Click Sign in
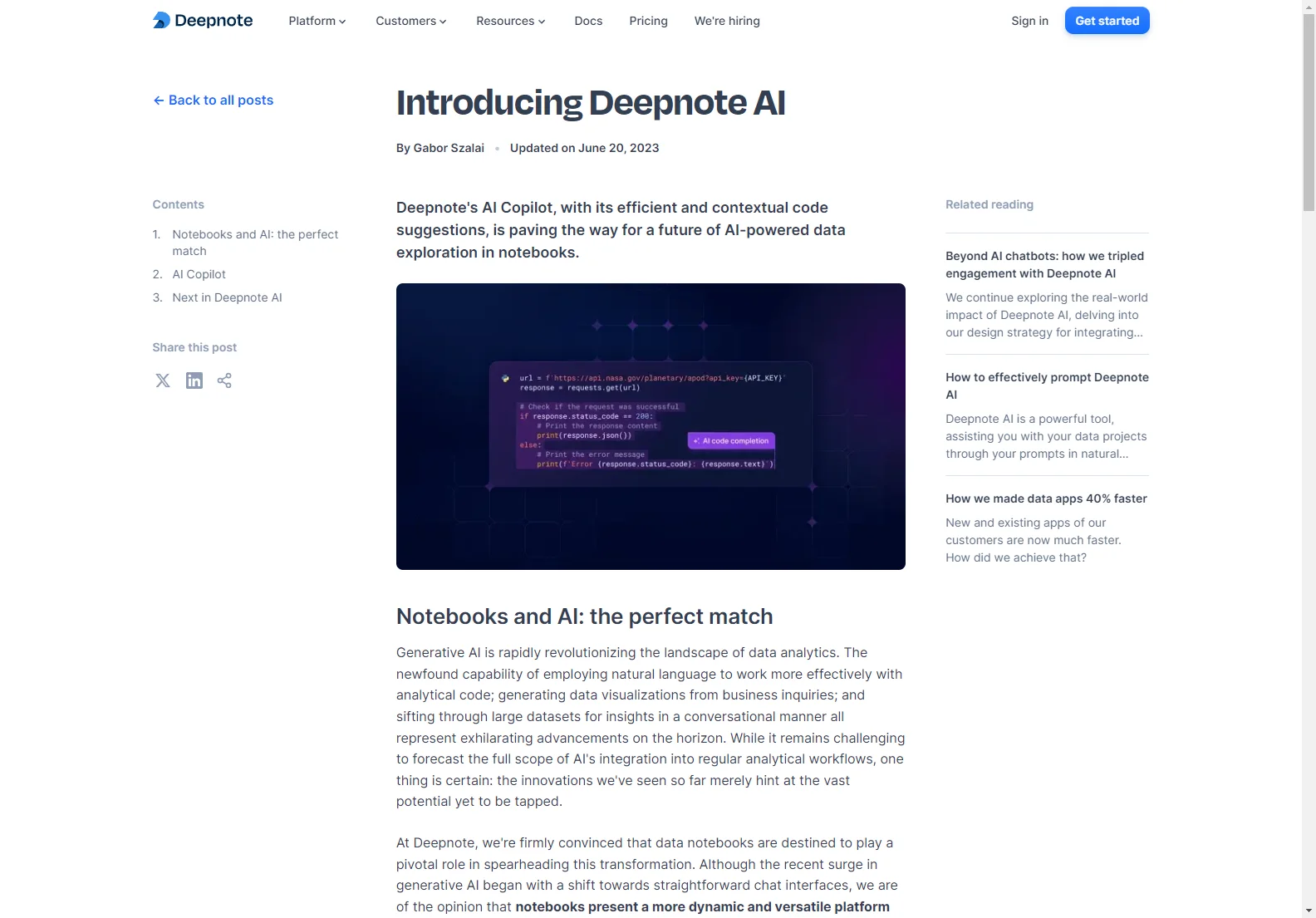This screenshot has height=918, width=1316. coord(1029,21)
